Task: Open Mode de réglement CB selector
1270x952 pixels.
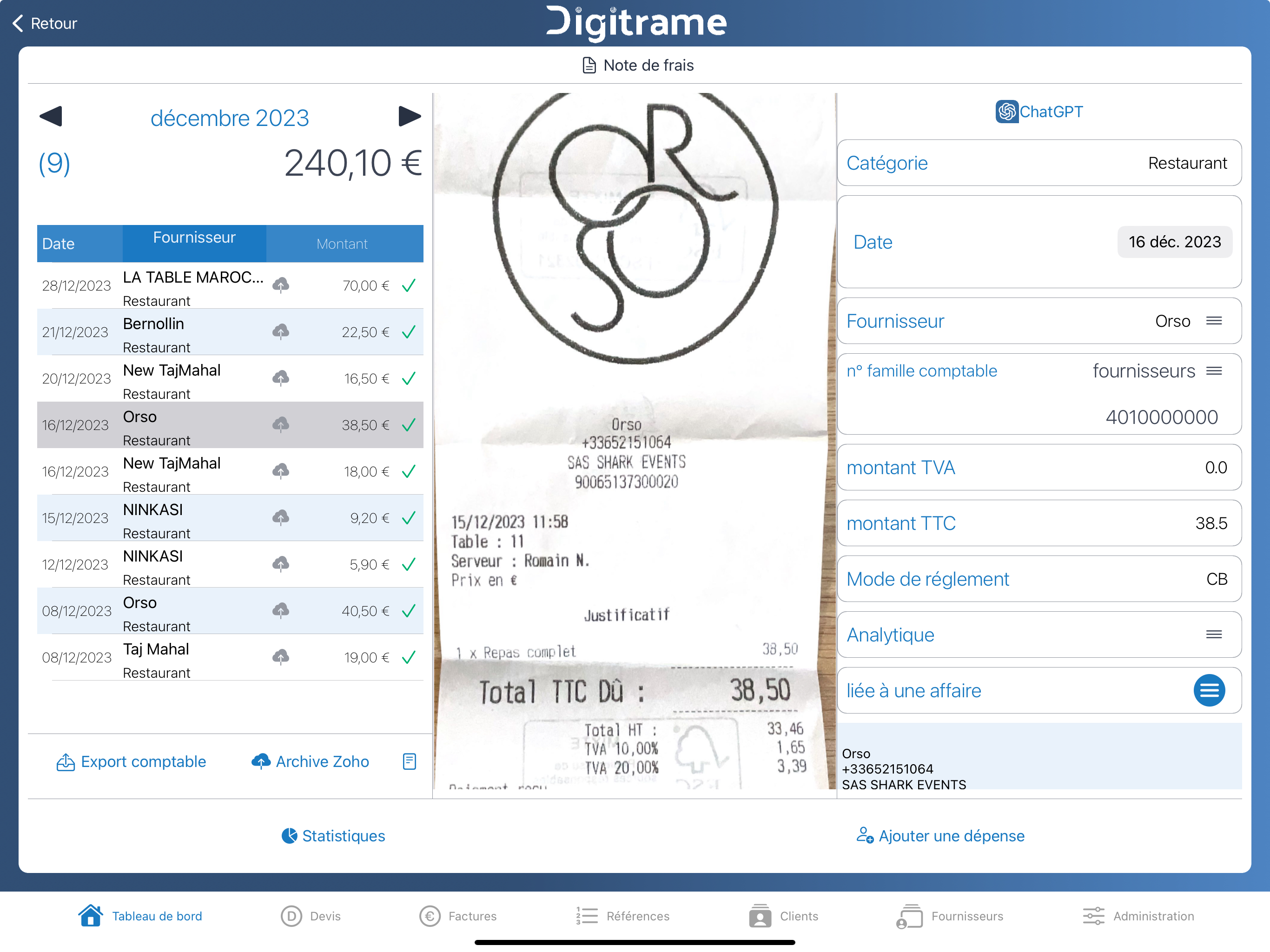Action: [1039, 579]
